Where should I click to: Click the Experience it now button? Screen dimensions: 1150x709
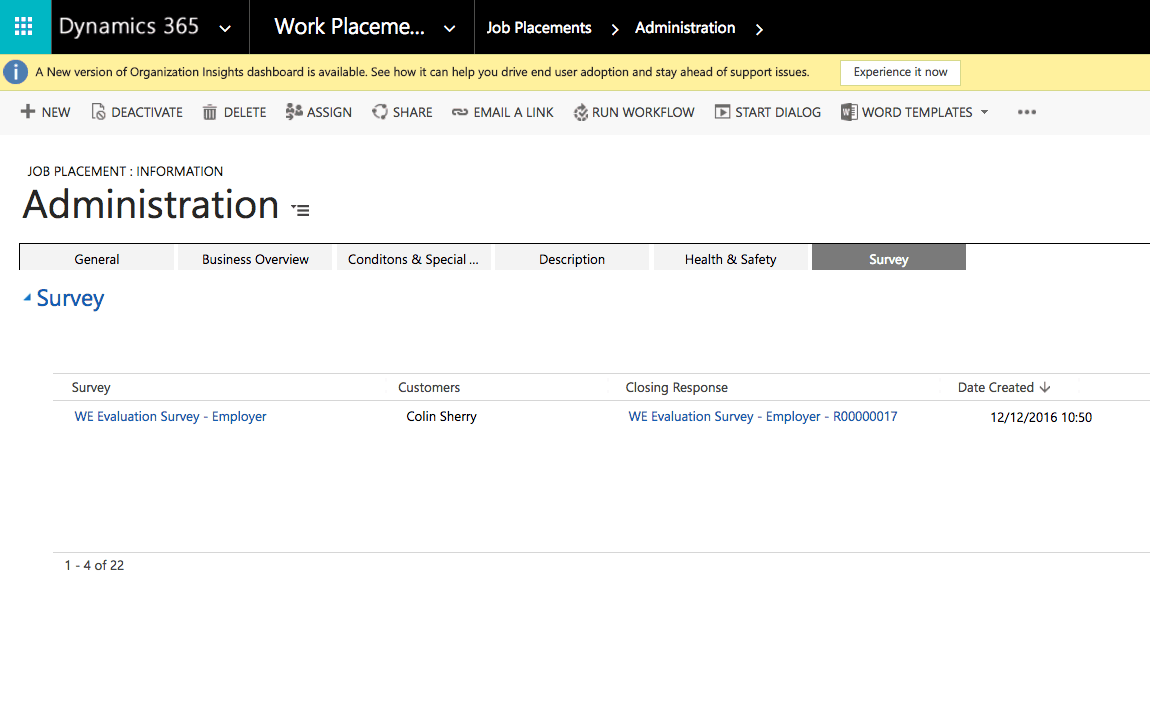pyautogui.click(x=899, y=72)
